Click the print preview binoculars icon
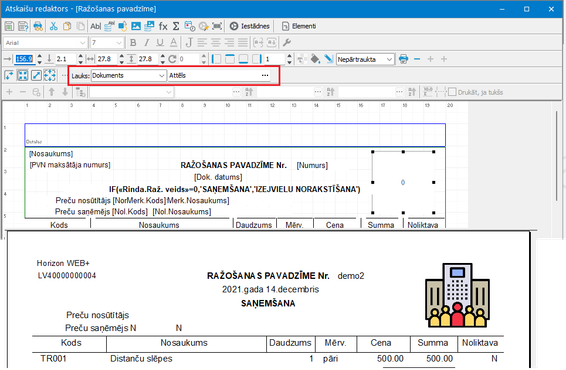Image resolution: width=566 pixels, height=370 pixels. [x=38, y=26]
